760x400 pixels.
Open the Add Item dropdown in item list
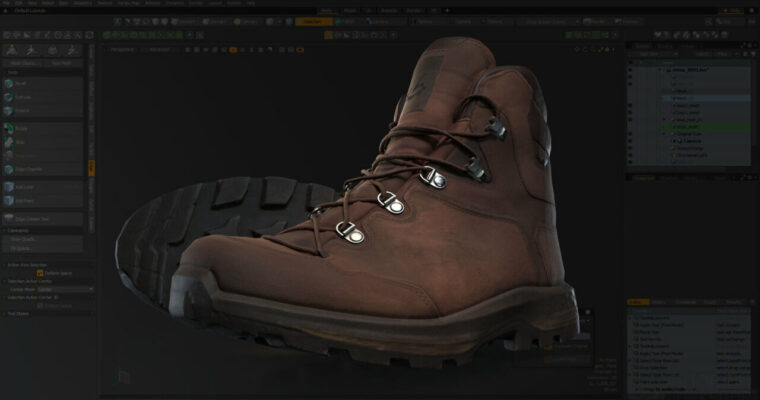(x=653, y=54)
